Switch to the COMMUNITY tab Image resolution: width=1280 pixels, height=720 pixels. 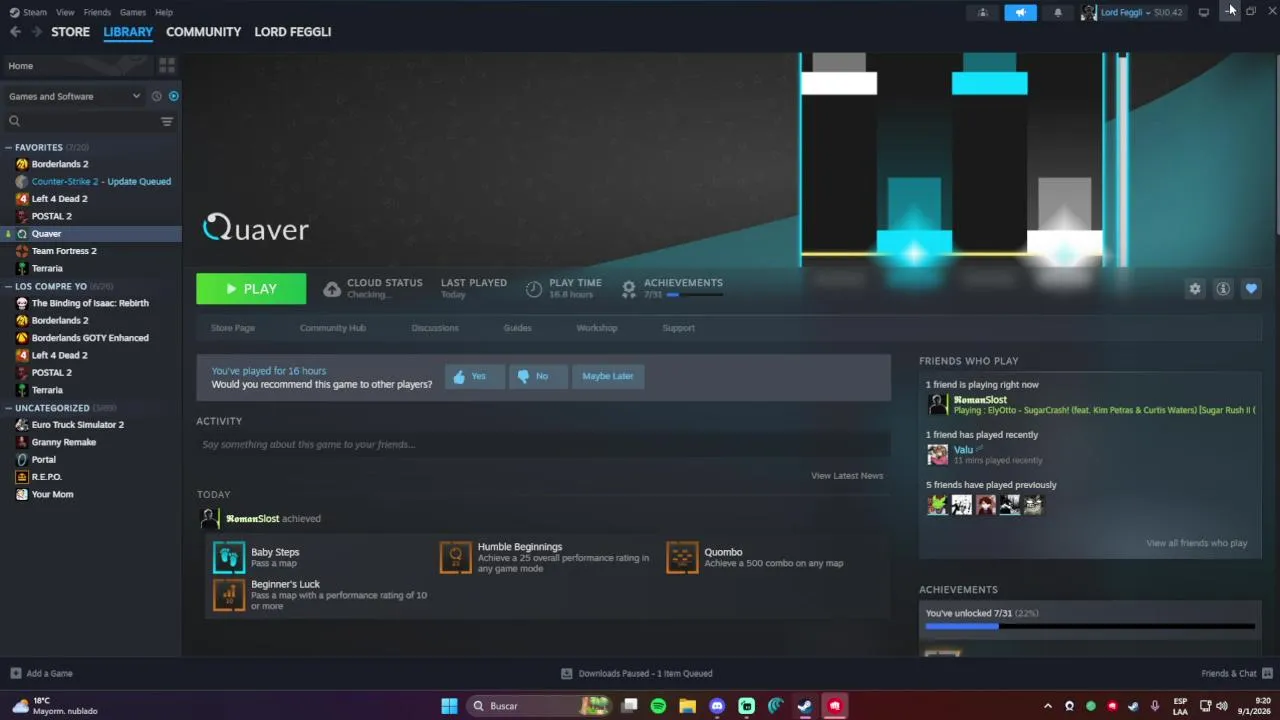204,32
